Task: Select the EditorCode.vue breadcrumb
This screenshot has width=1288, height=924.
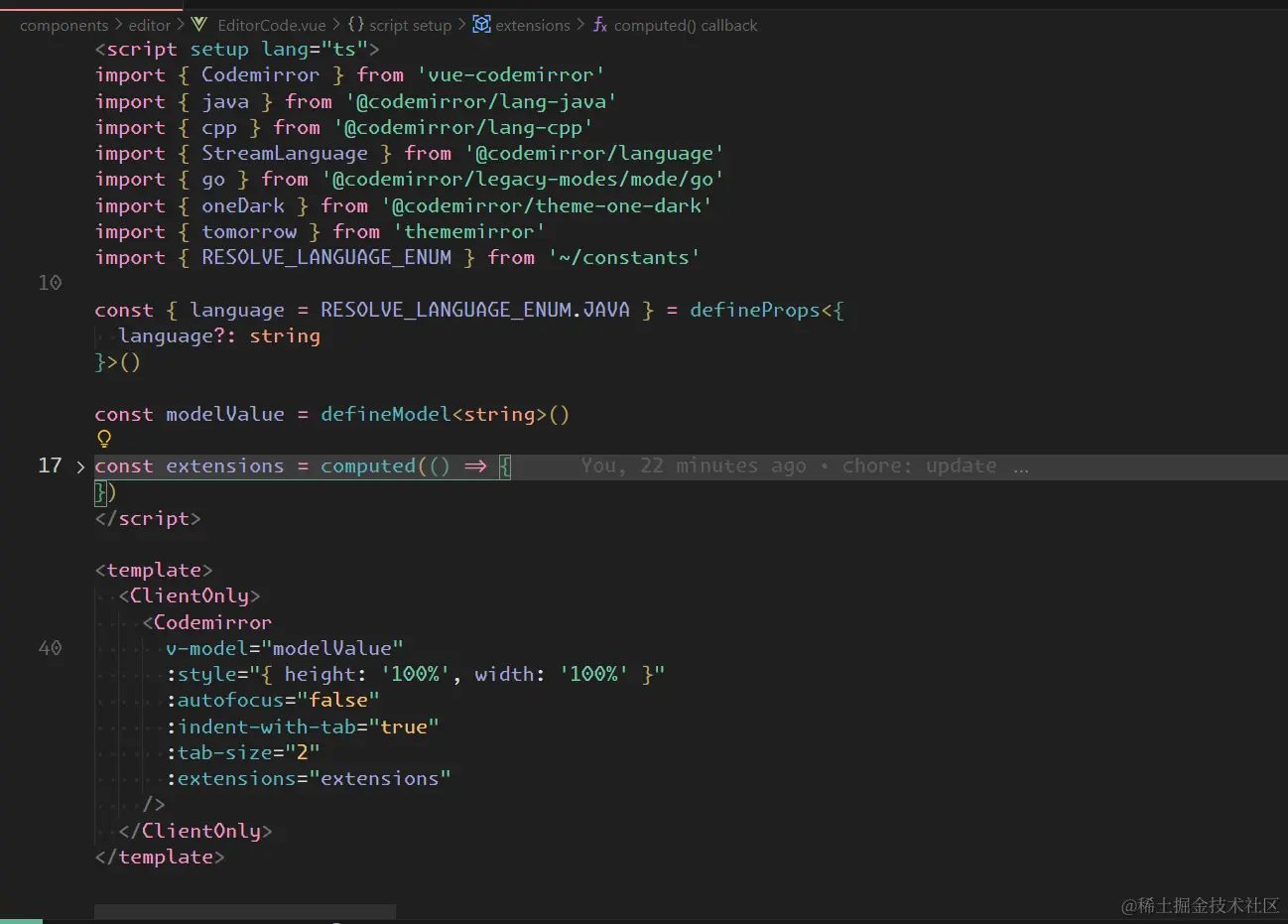Action: point(272,25)
